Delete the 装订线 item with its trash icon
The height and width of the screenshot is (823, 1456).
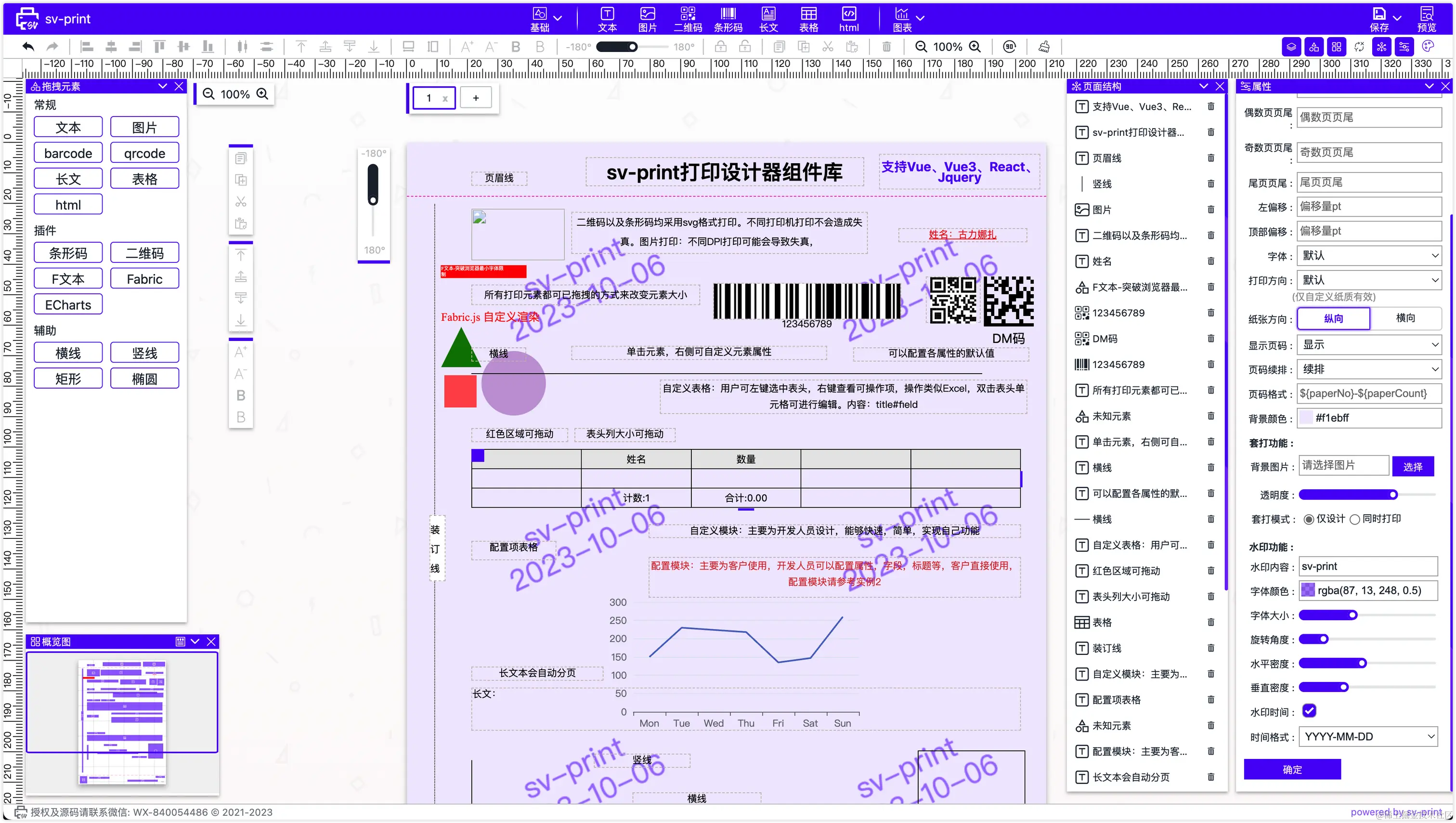click(1211, 648)
